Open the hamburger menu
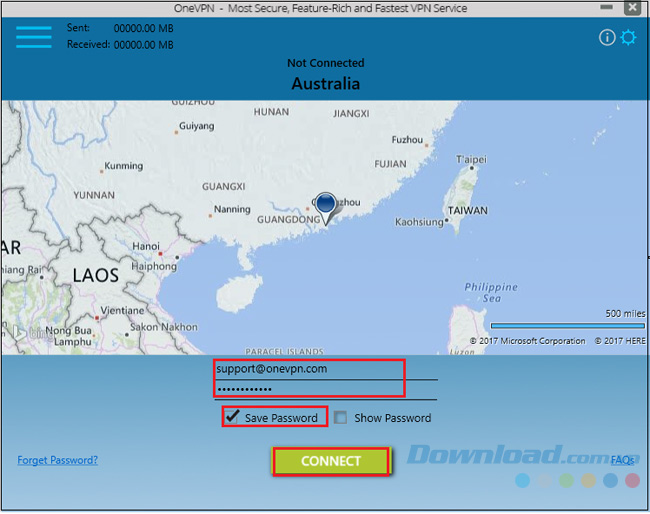 (33, 36)
